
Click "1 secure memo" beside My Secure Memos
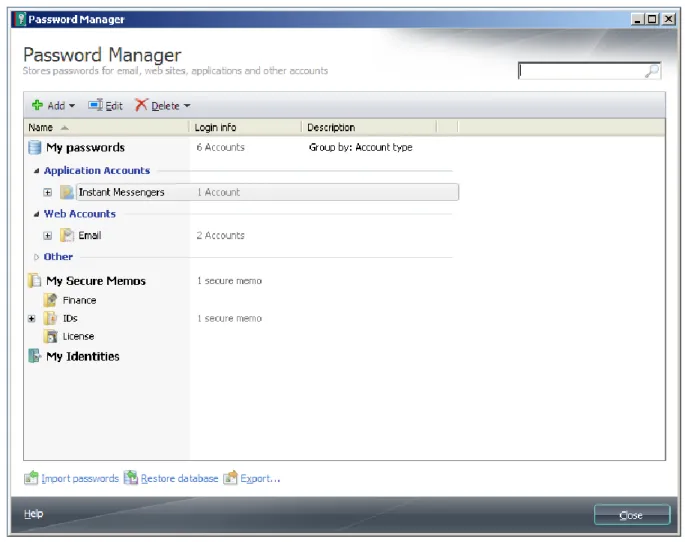[x=230, y=281]
